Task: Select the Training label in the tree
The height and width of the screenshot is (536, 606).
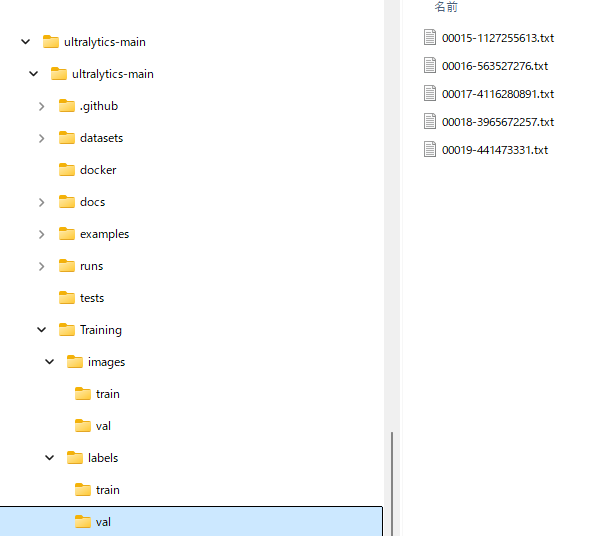Action: tap(101, 330)
